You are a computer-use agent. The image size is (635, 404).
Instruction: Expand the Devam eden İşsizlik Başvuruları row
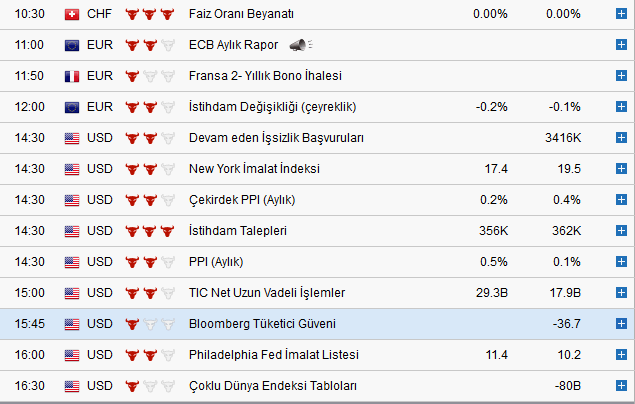(622, 138)
